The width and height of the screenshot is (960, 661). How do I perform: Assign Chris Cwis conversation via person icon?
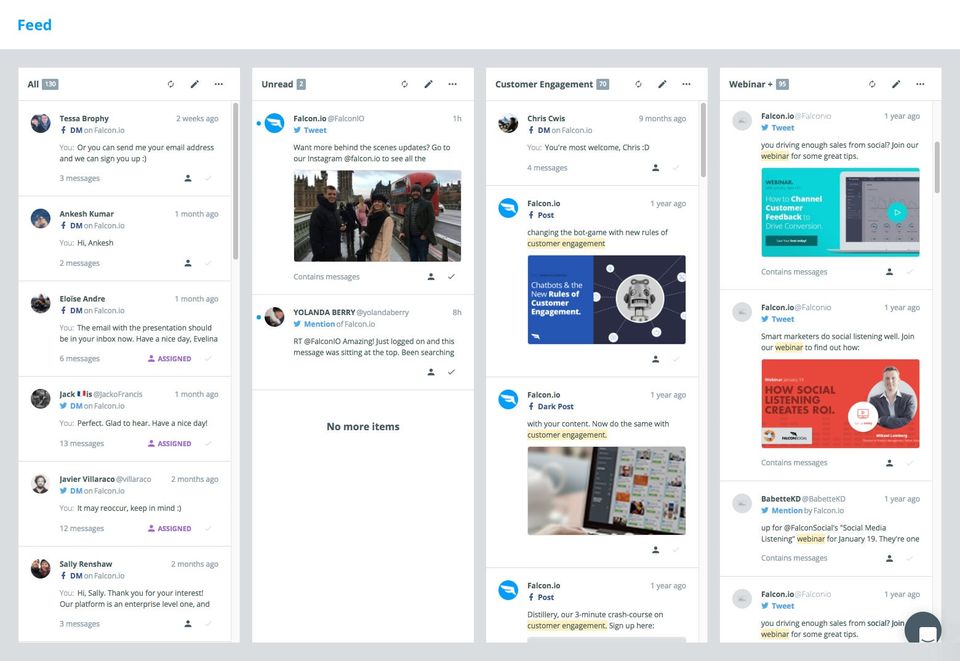(656, 168)
